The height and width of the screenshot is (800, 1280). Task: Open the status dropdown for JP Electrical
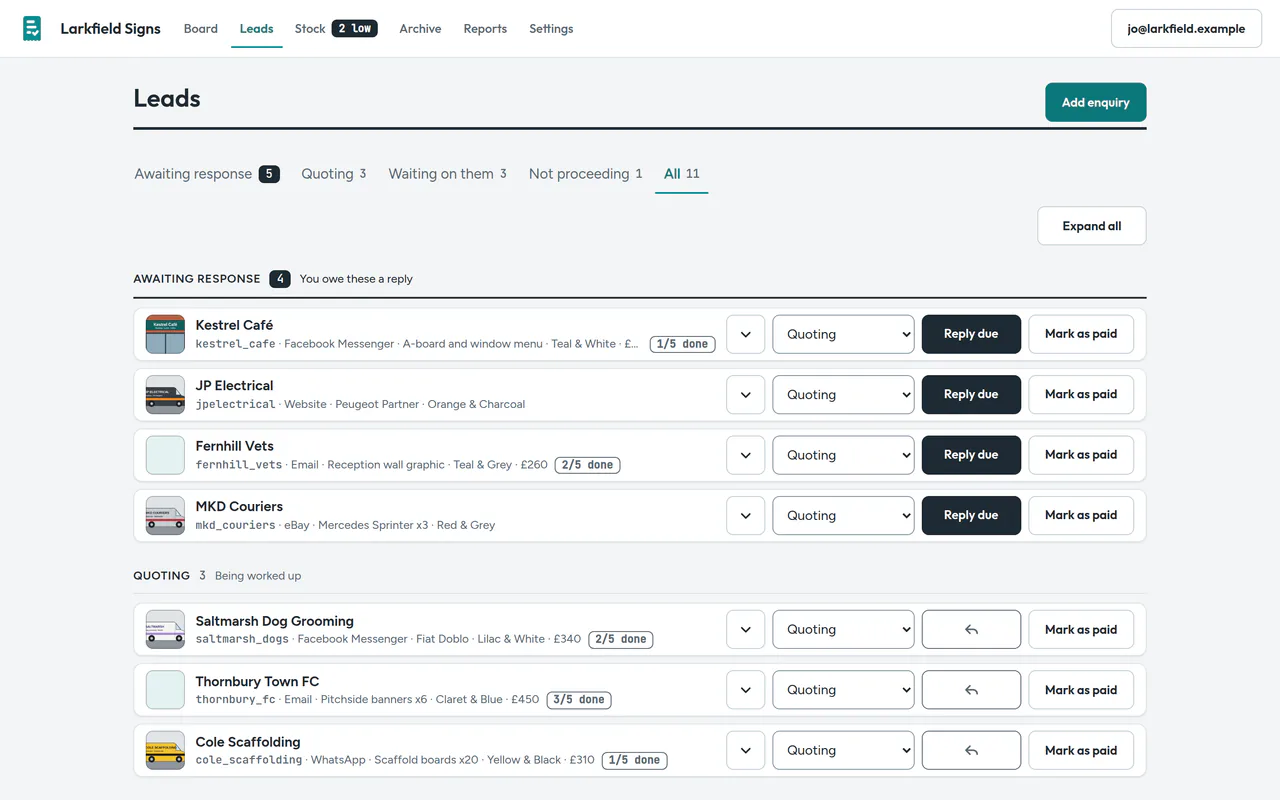point(843,394)
